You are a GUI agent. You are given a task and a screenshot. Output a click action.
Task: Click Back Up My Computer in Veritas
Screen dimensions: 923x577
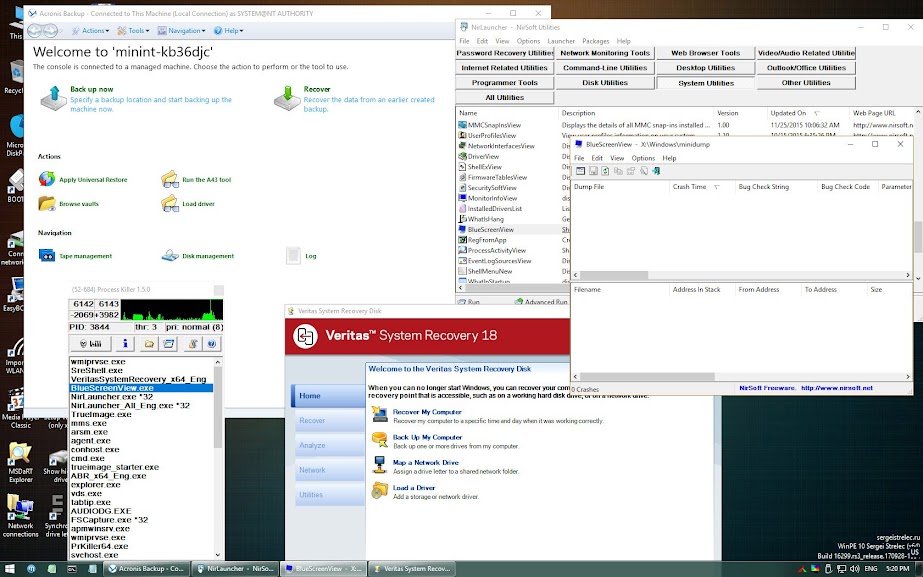click(x=427, y=437)
